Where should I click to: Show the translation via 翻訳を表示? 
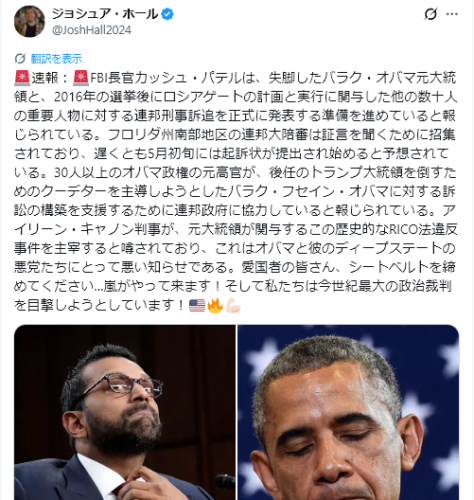(x=56, y=59)
